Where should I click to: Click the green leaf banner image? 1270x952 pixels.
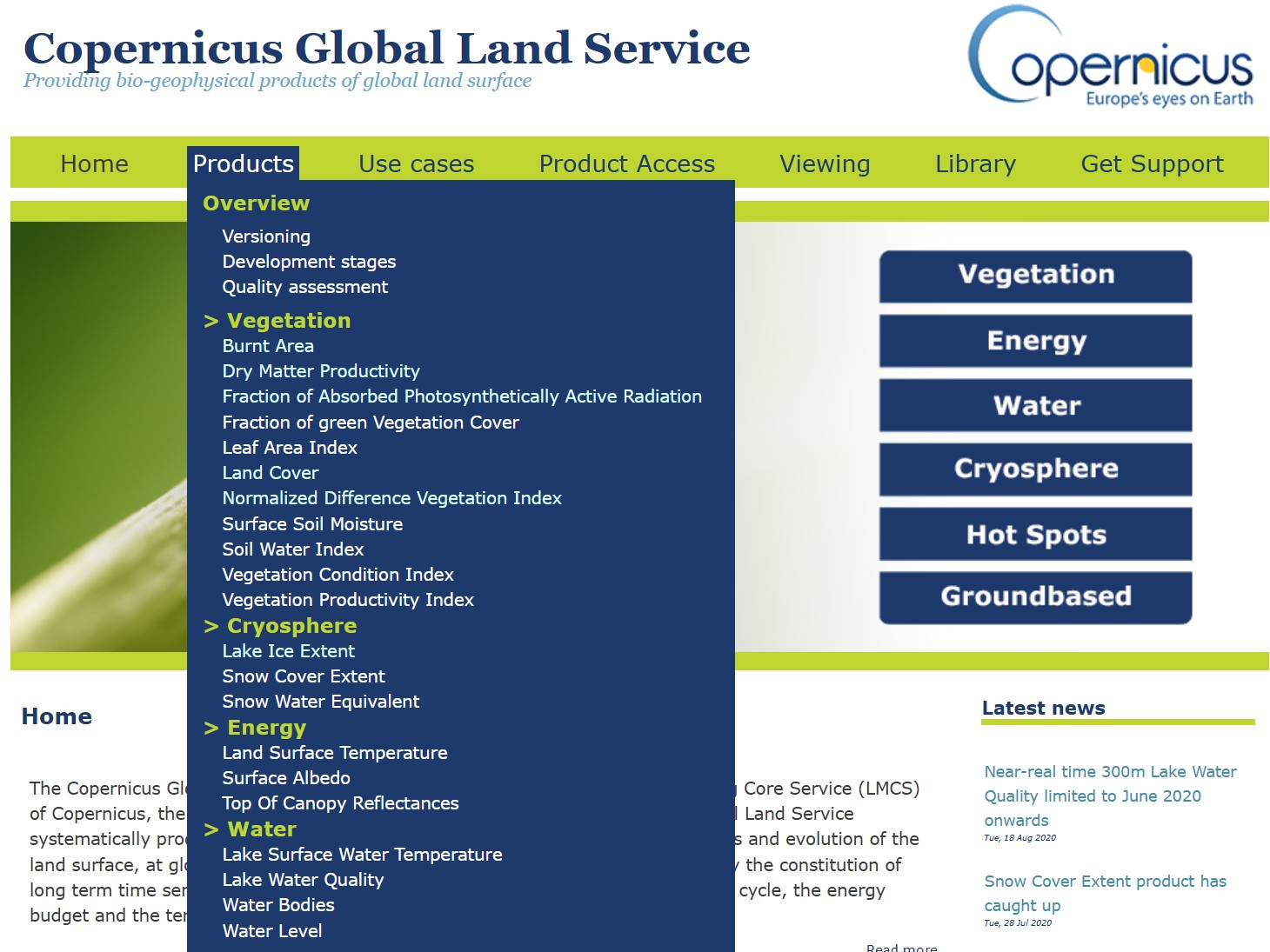[x=98, y=436]
